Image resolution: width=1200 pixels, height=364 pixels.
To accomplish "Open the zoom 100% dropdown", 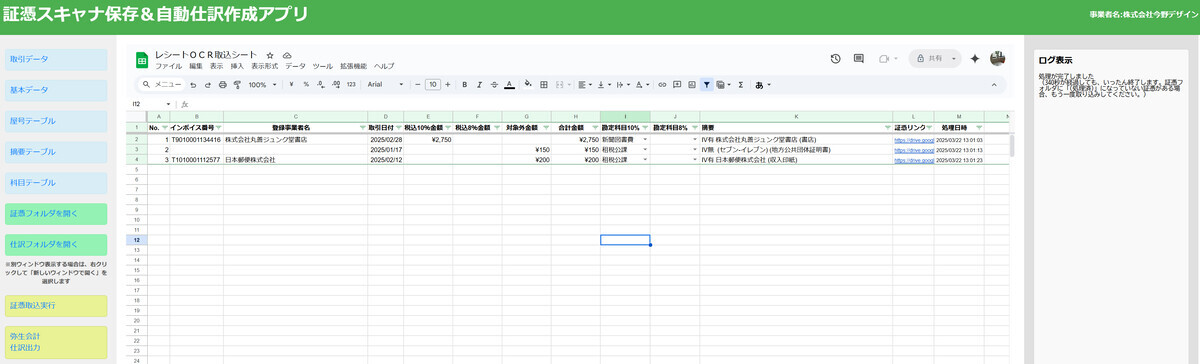I will point(262,85).
